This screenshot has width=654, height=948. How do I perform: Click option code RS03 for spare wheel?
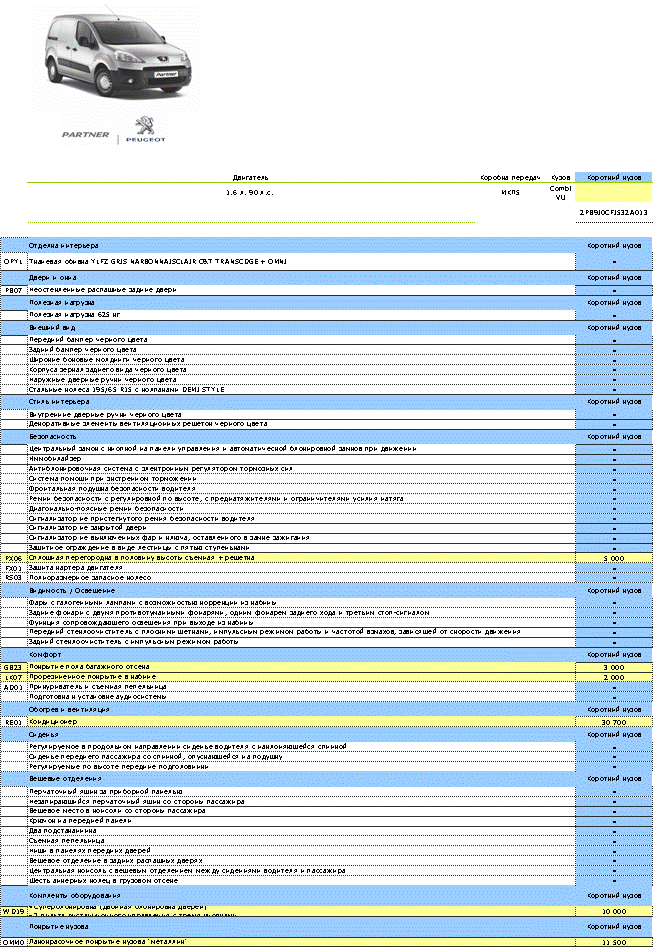[14, 577]
